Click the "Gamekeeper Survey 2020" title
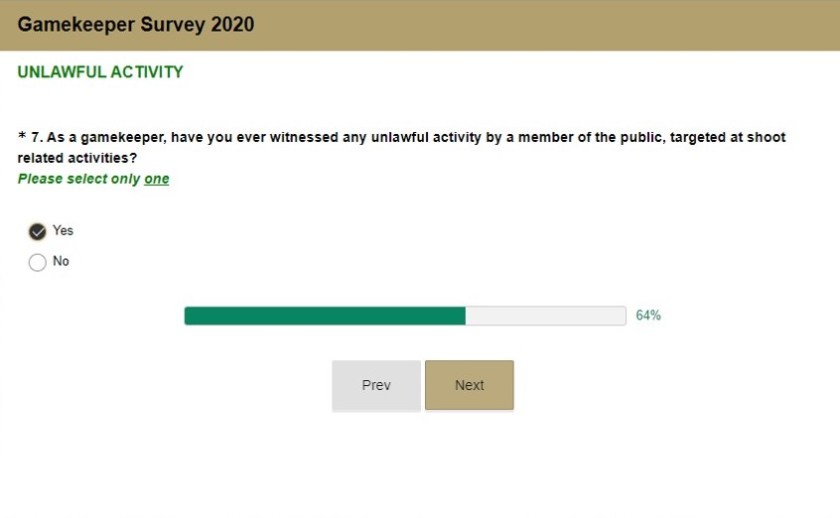 [135, 24]
